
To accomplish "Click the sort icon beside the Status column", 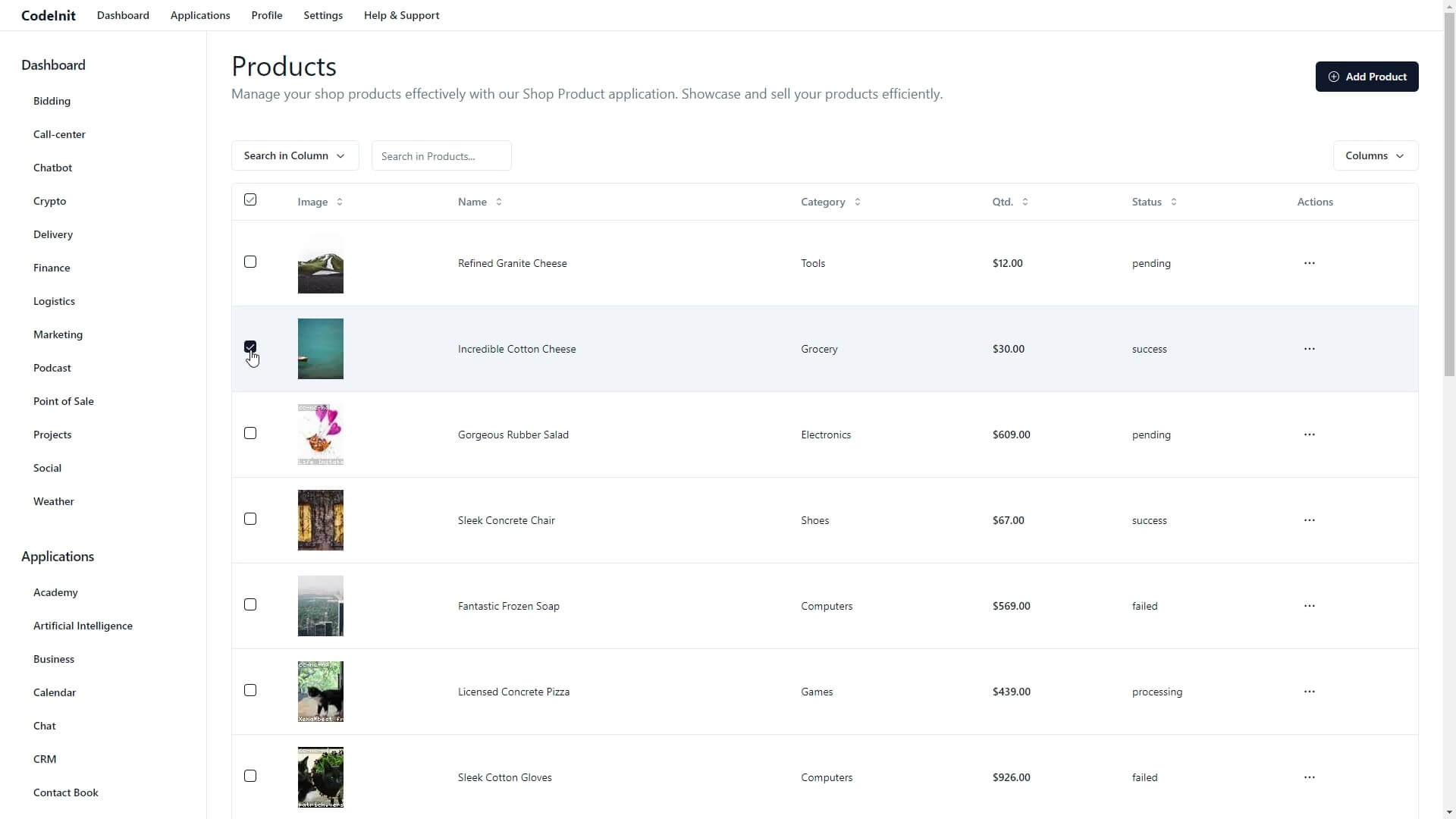I will 1175,202.
